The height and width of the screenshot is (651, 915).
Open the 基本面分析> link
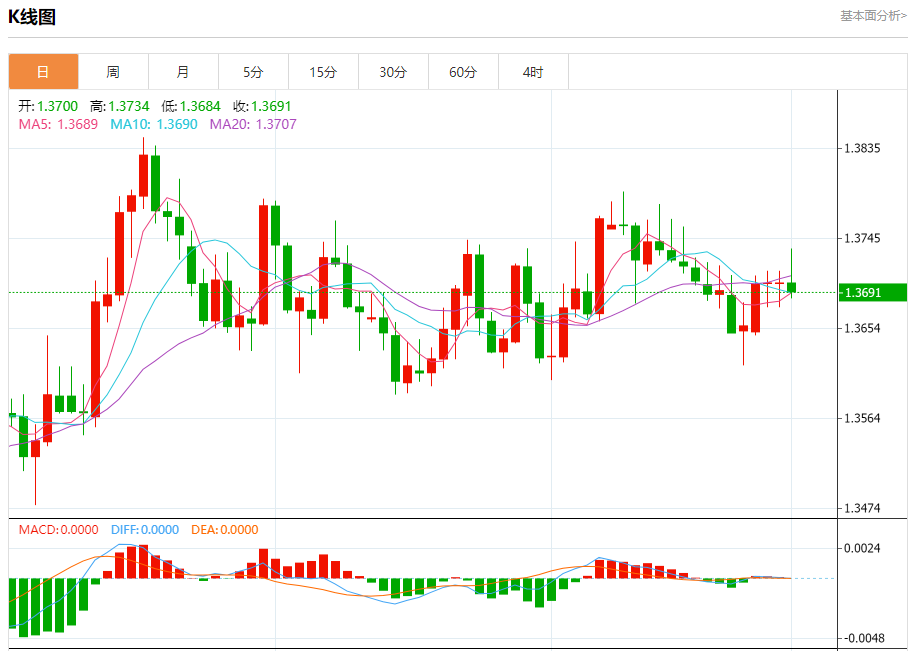(x=874, y=16)
